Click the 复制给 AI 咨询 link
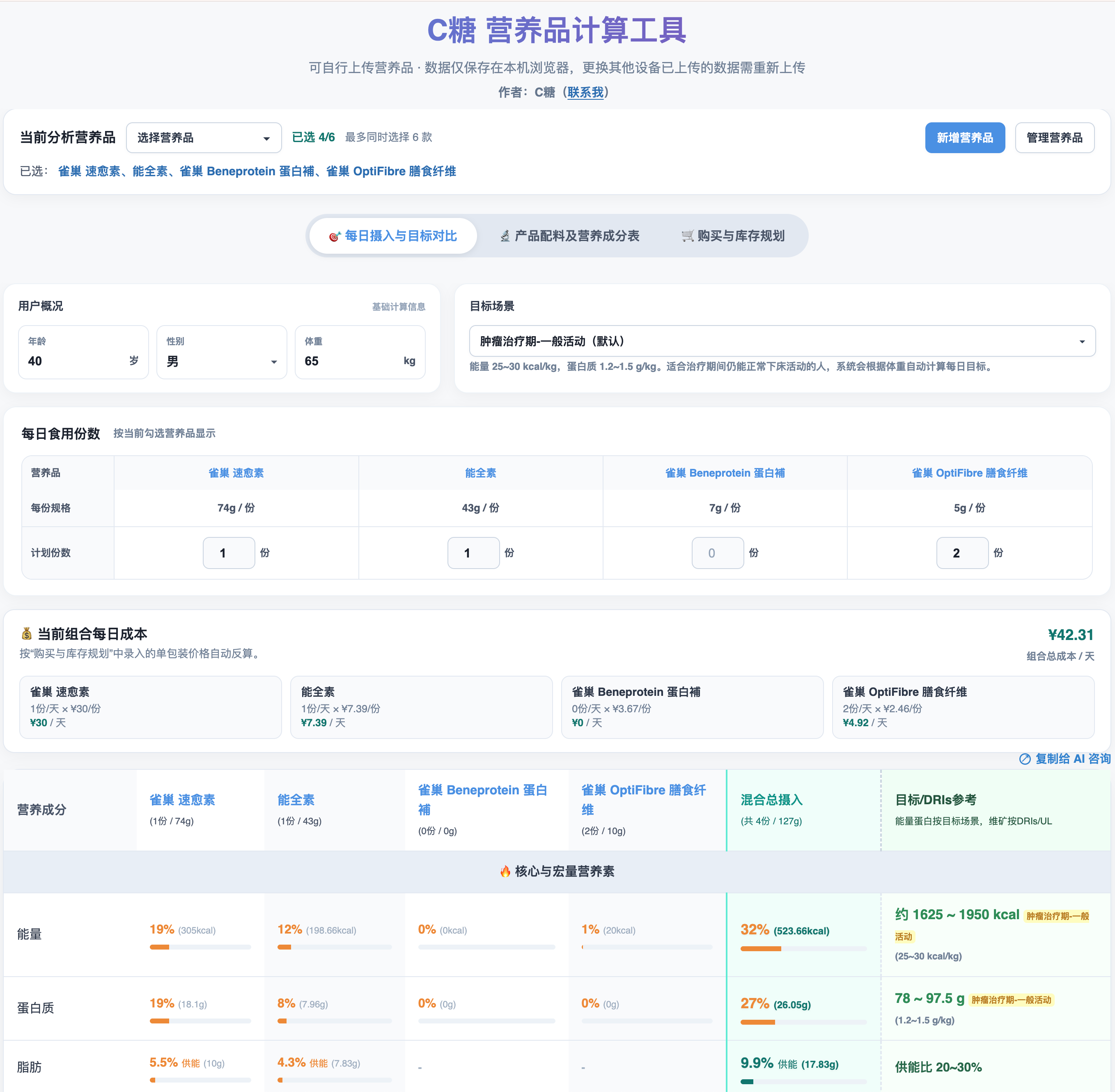Screen dimensions: 1115x1092 coord(1073,759)
